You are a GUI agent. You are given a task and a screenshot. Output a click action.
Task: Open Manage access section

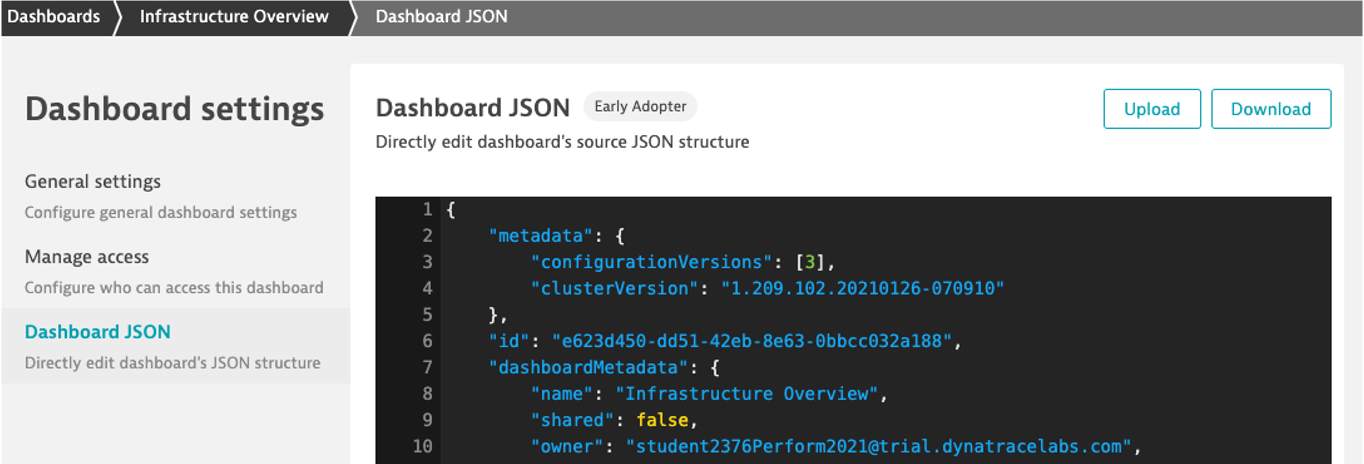point(87,257)
